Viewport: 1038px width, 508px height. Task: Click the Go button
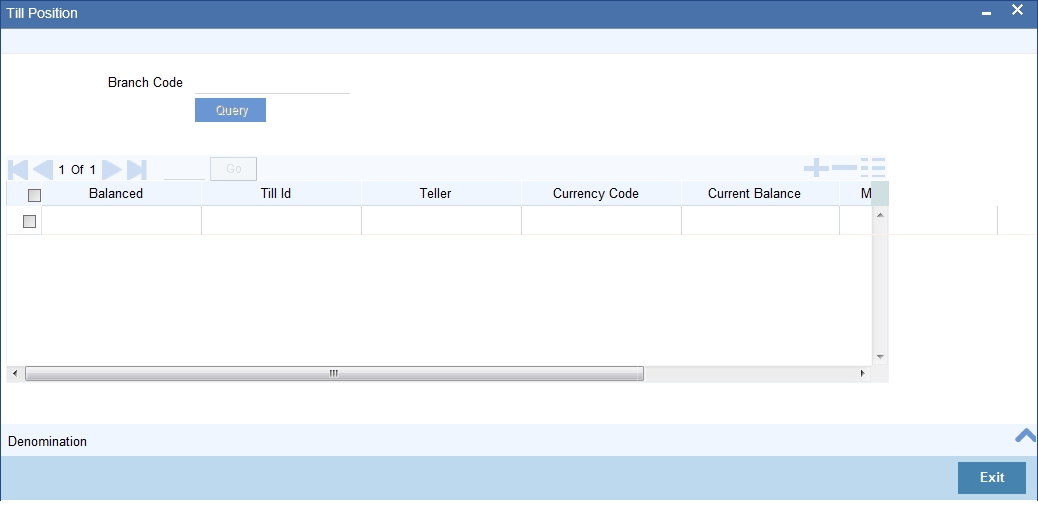point(234,169)
